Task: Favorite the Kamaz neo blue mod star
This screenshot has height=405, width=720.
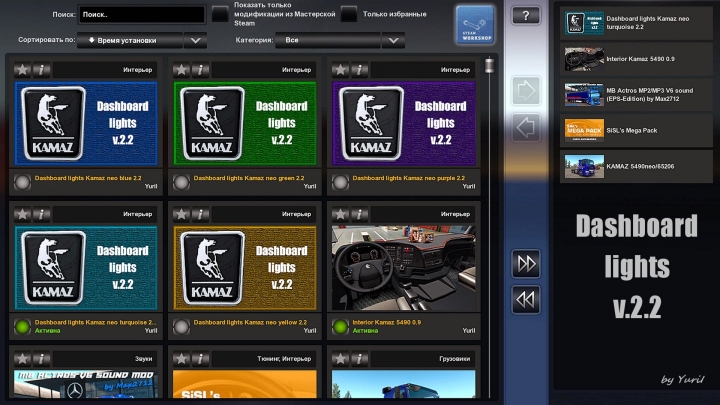Action: pos(22,70)
